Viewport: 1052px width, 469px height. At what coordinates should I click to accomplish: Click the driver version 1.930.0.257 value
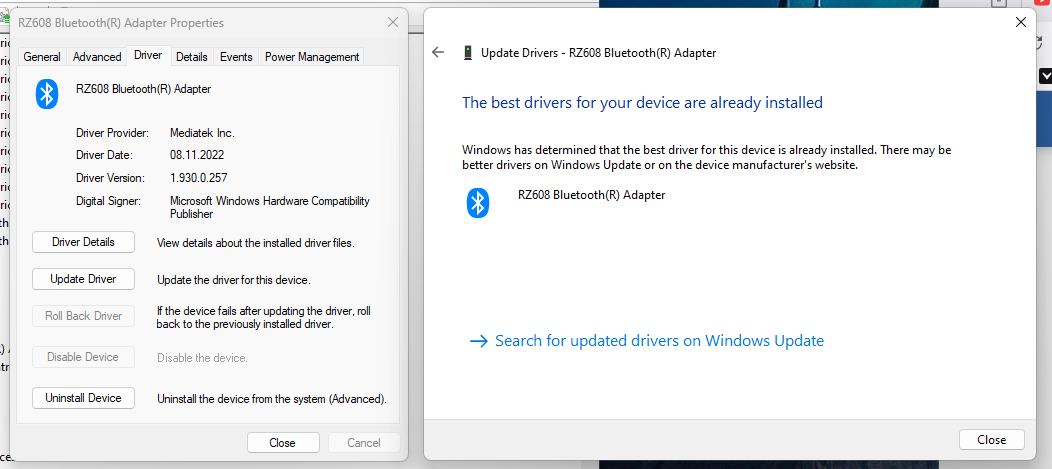199,178
